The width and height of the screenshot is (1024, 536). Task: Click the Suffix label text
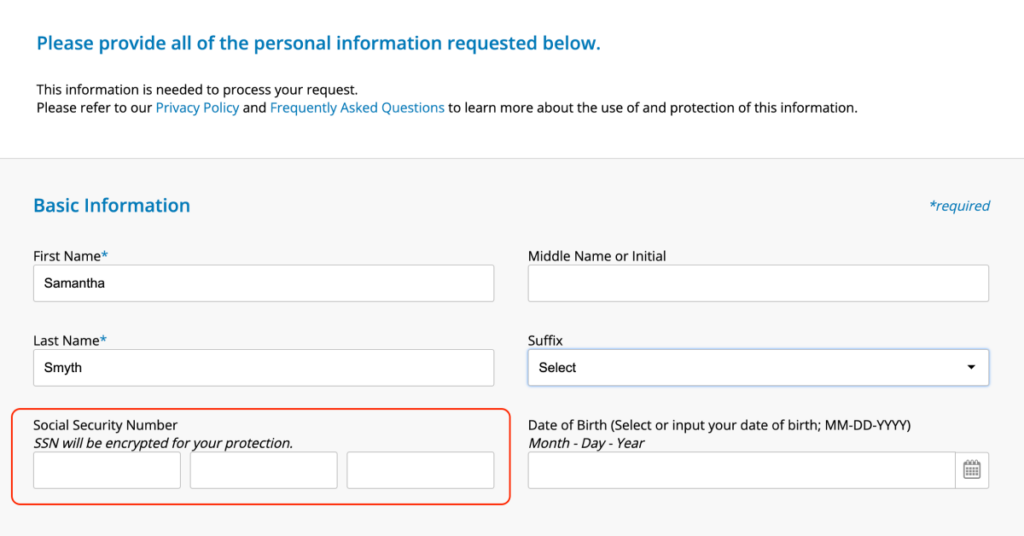(545, 341)
